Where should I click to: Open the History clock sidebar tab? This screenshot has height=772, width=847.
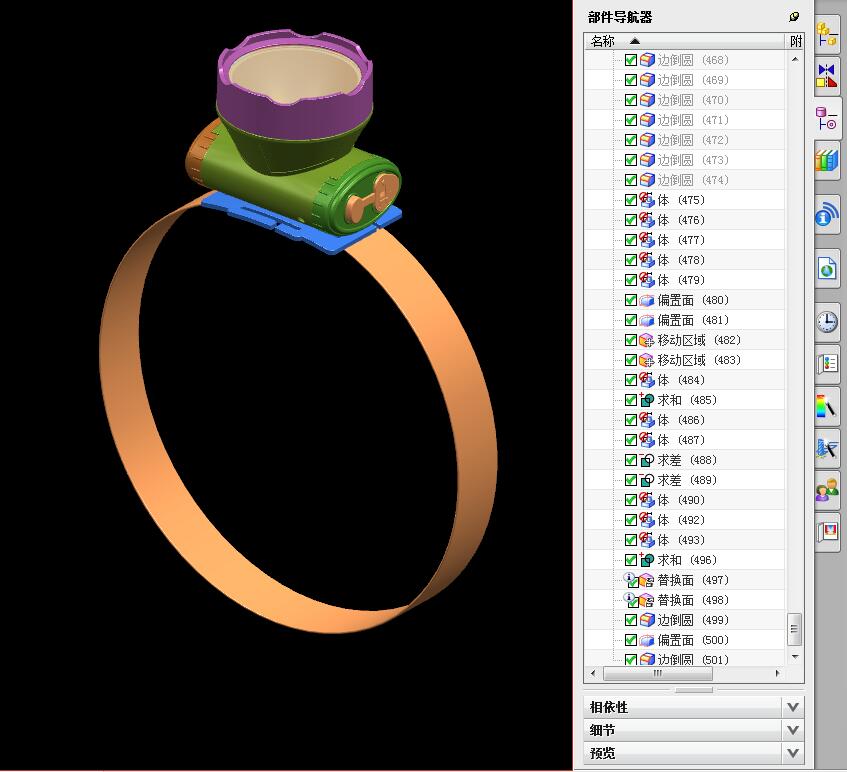coord(826,322)
